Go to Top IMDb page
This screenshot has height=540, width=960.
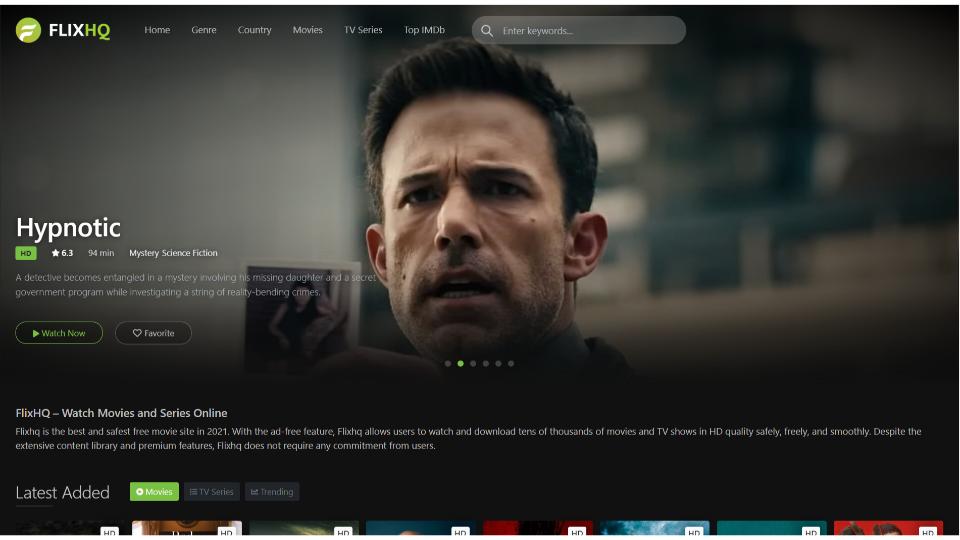[x=424, y=30]
